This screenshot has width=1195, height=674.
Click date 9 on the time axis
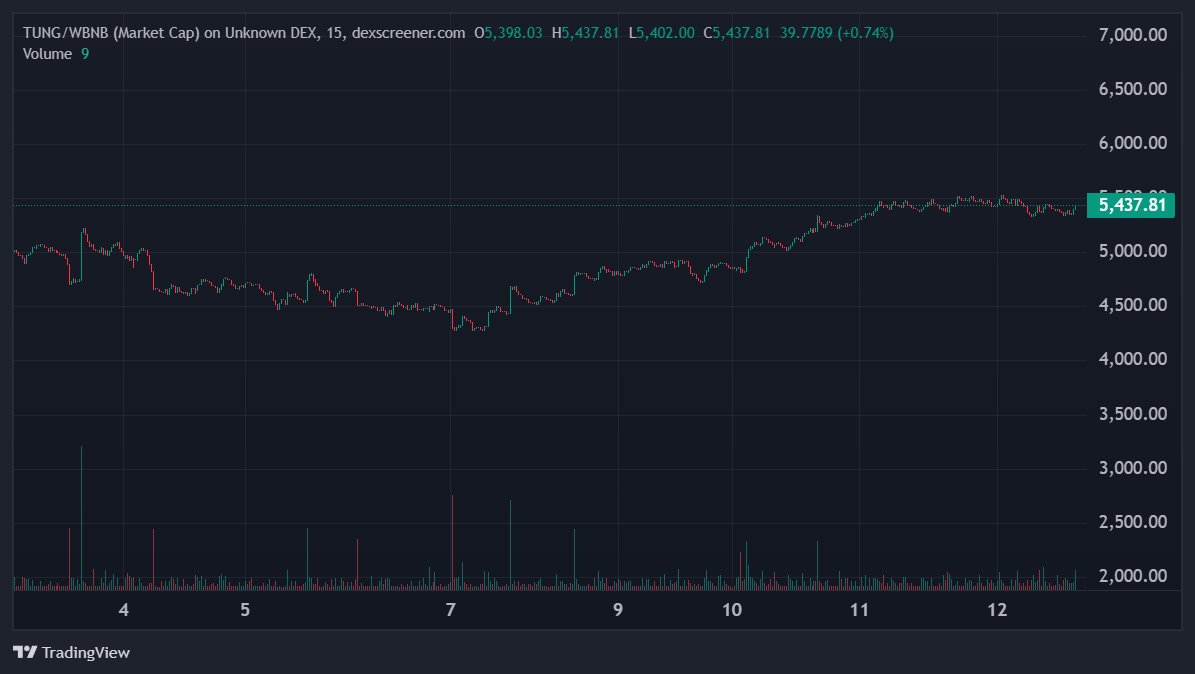click(618, 610)
